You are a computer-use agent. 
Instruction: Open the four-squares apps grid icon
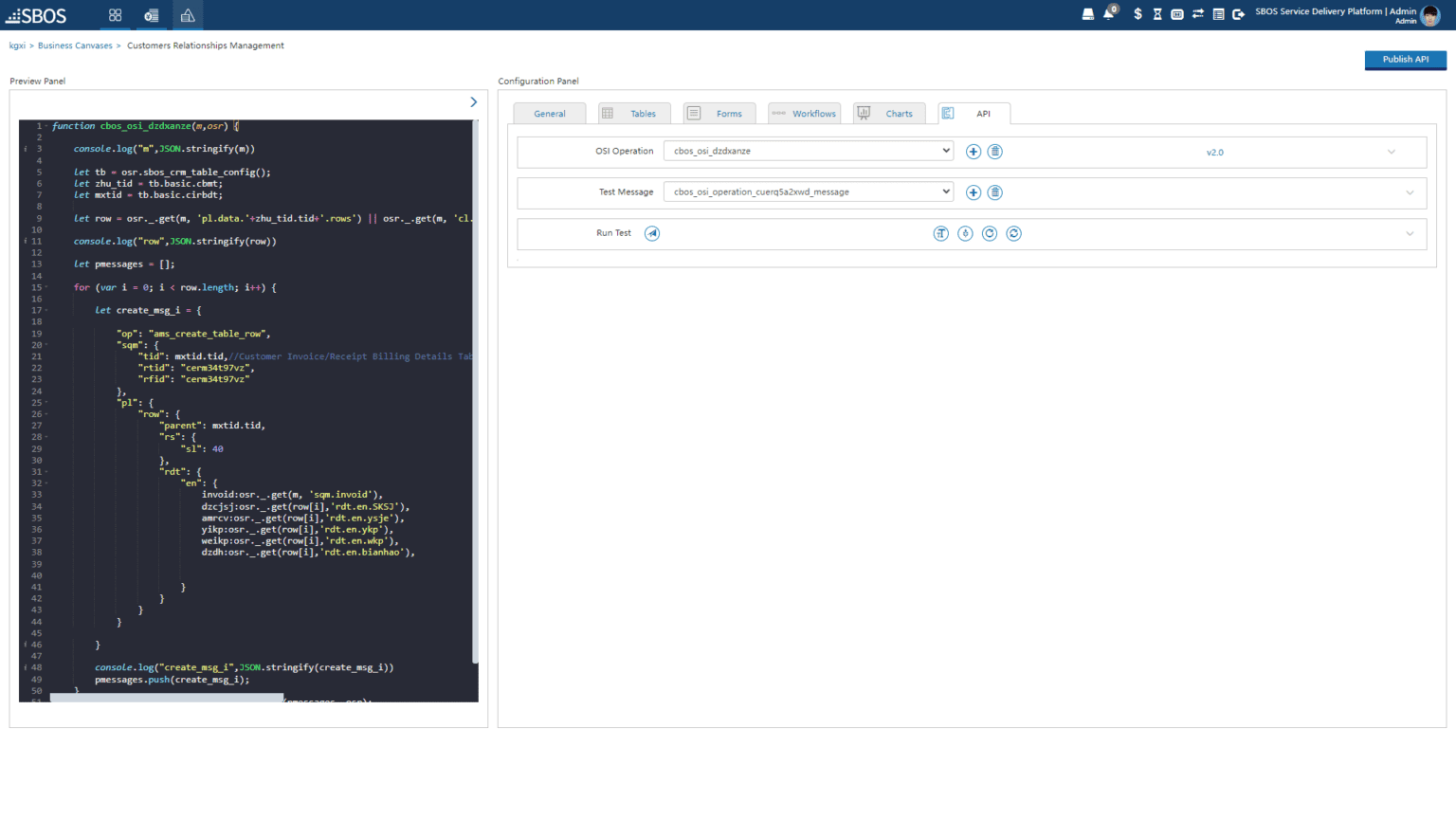[x=116, y=15]
